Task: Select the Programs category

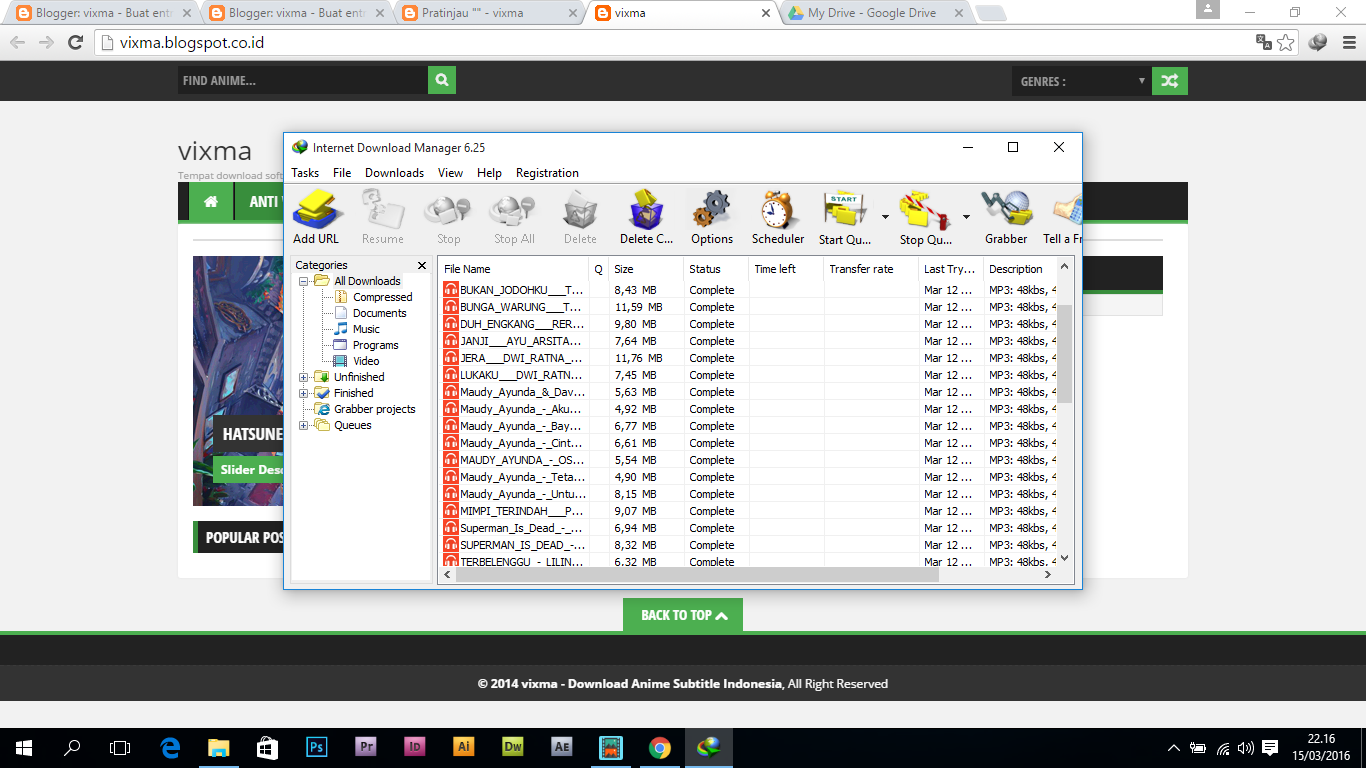Action: click(x=375, y=345)
